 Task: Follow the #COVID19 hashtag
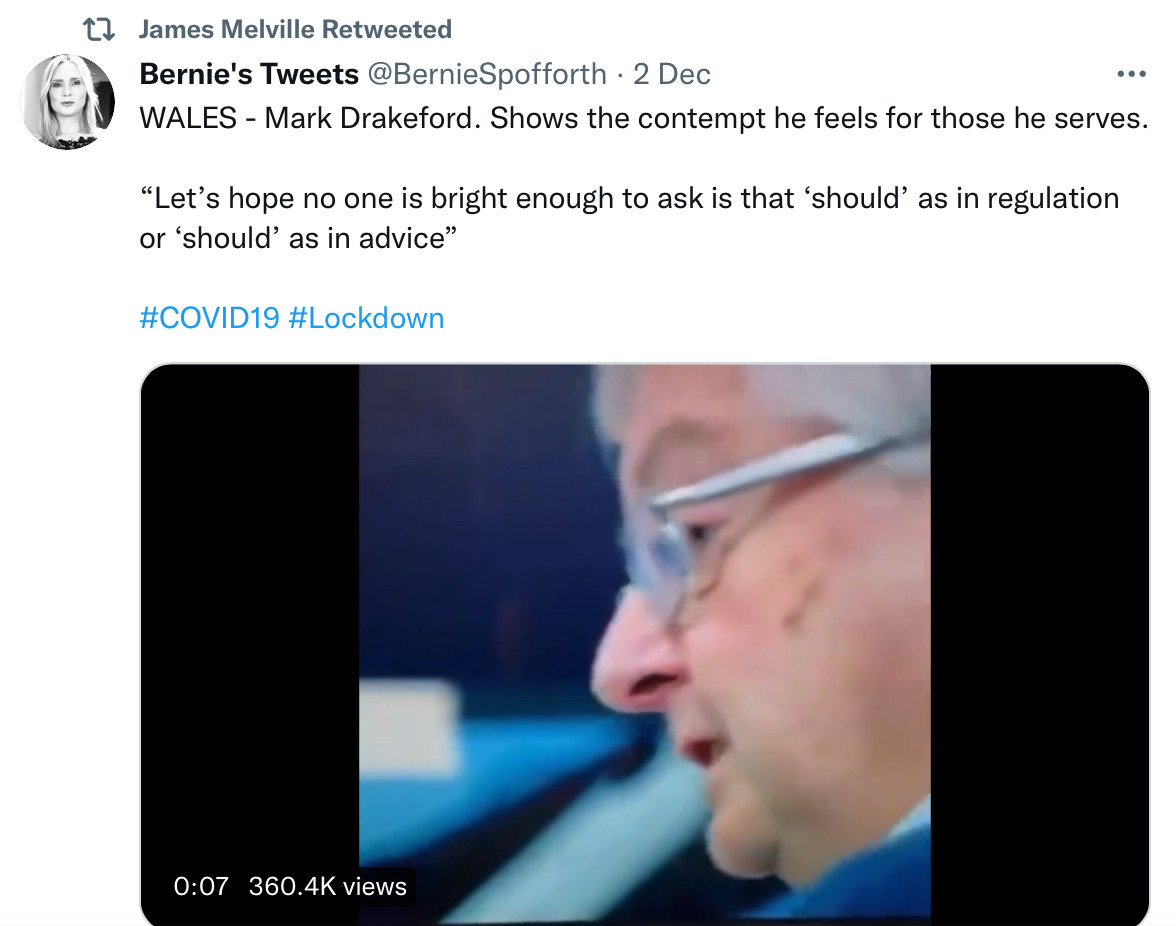(209, 318)
